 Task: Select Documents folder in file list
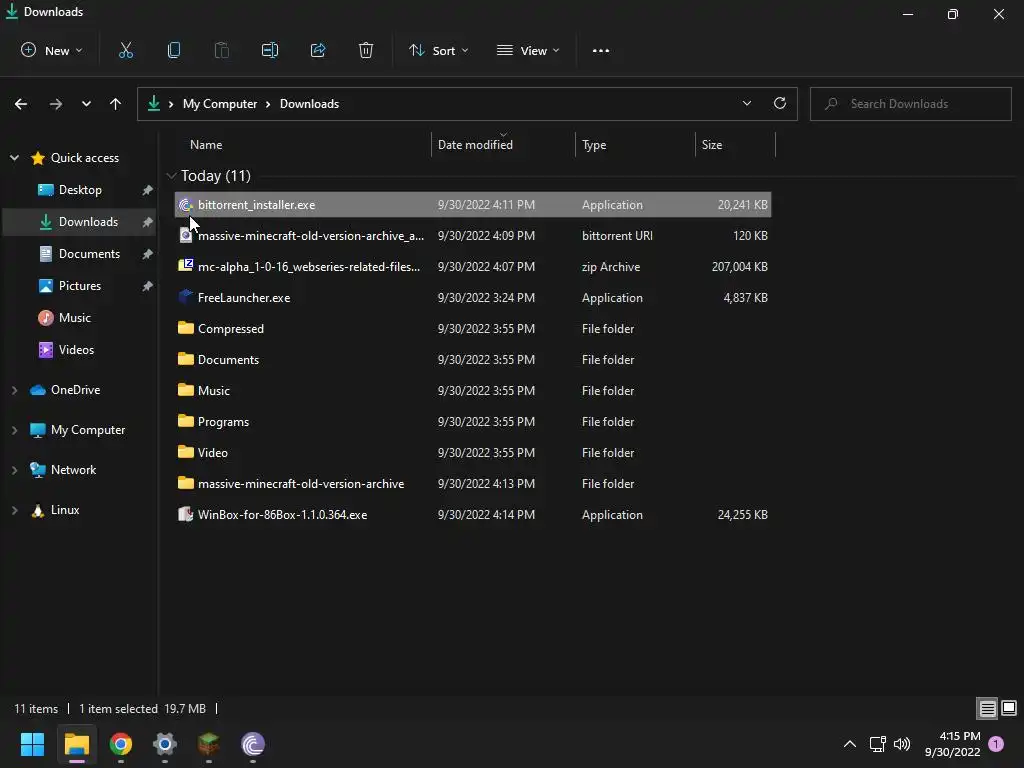[x=473, y=360]
